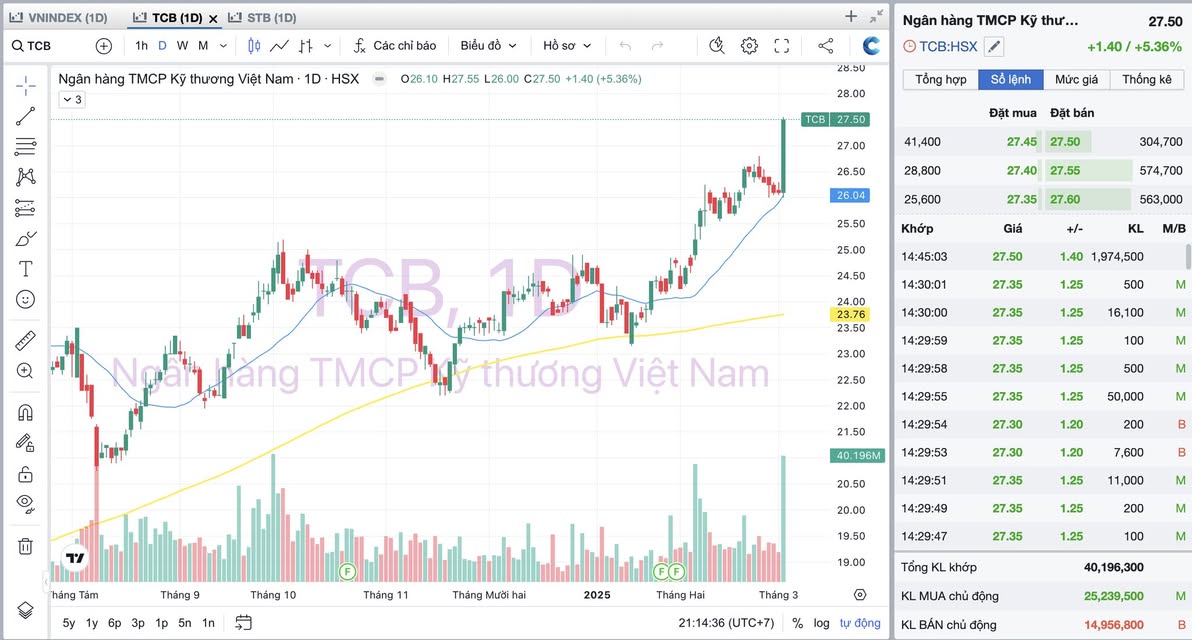The height and width of the screenshot is (640, 1192).
Task: Set range to 6p
Action: tap(115, 623)
